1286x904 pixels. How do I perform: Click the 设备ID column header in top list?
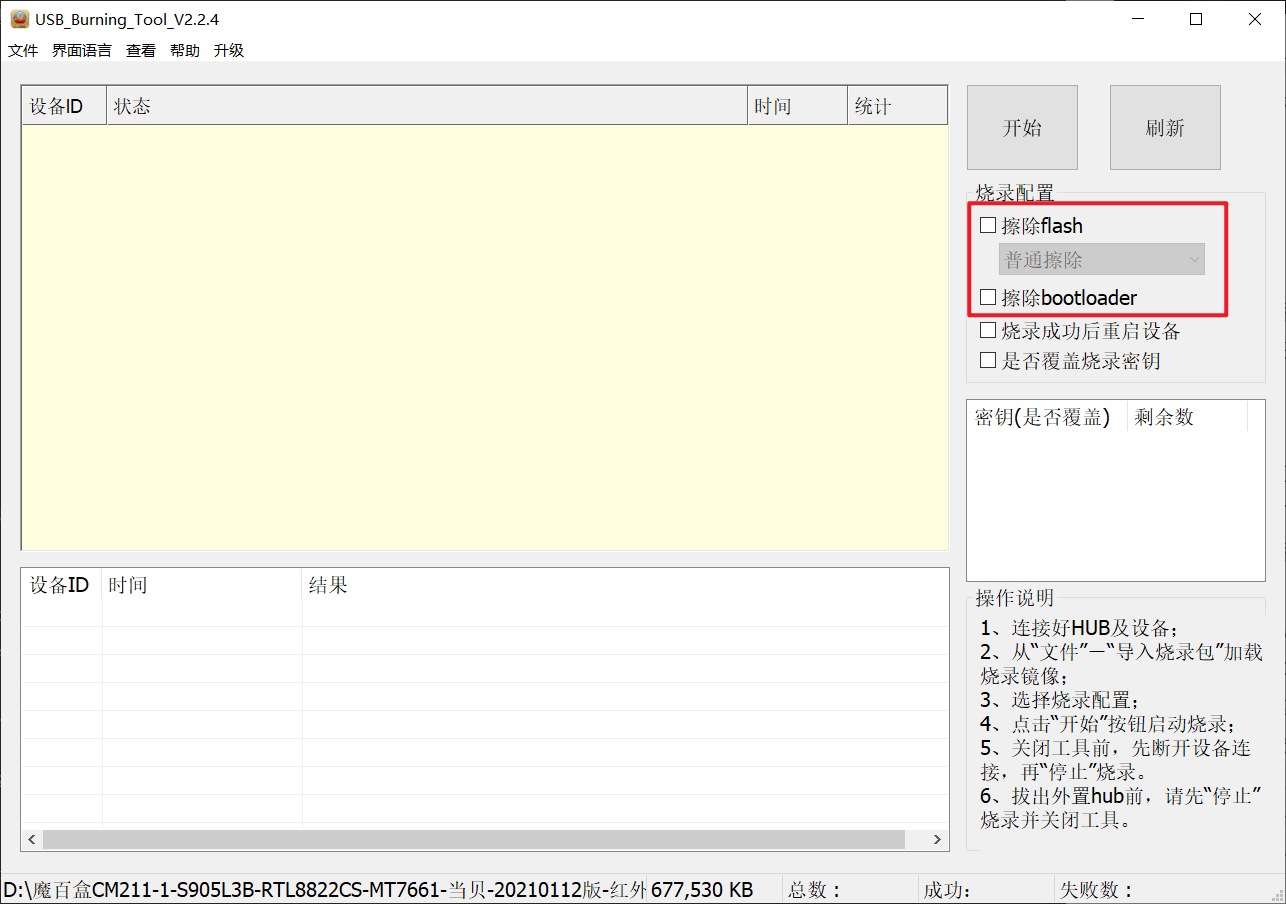[x=64, y=106]
